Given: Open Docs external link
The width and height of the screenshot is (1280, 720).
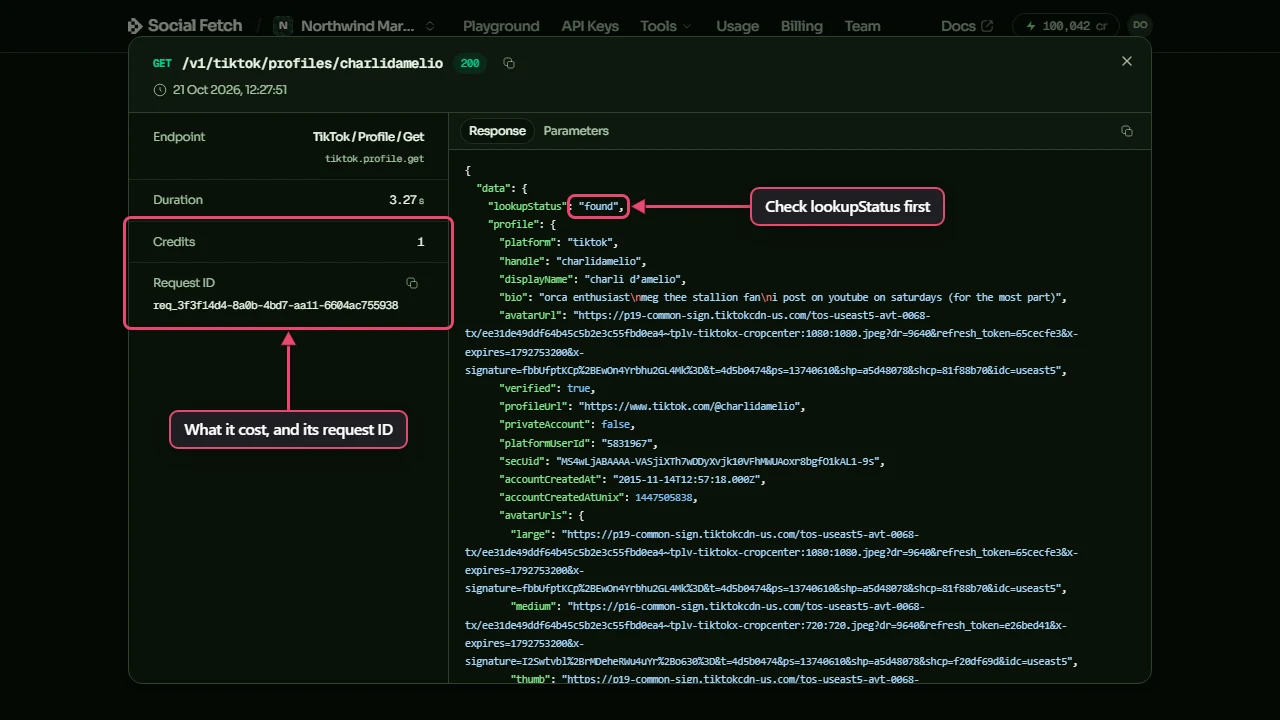Looking at the screenshot, I should pos(967,26).
